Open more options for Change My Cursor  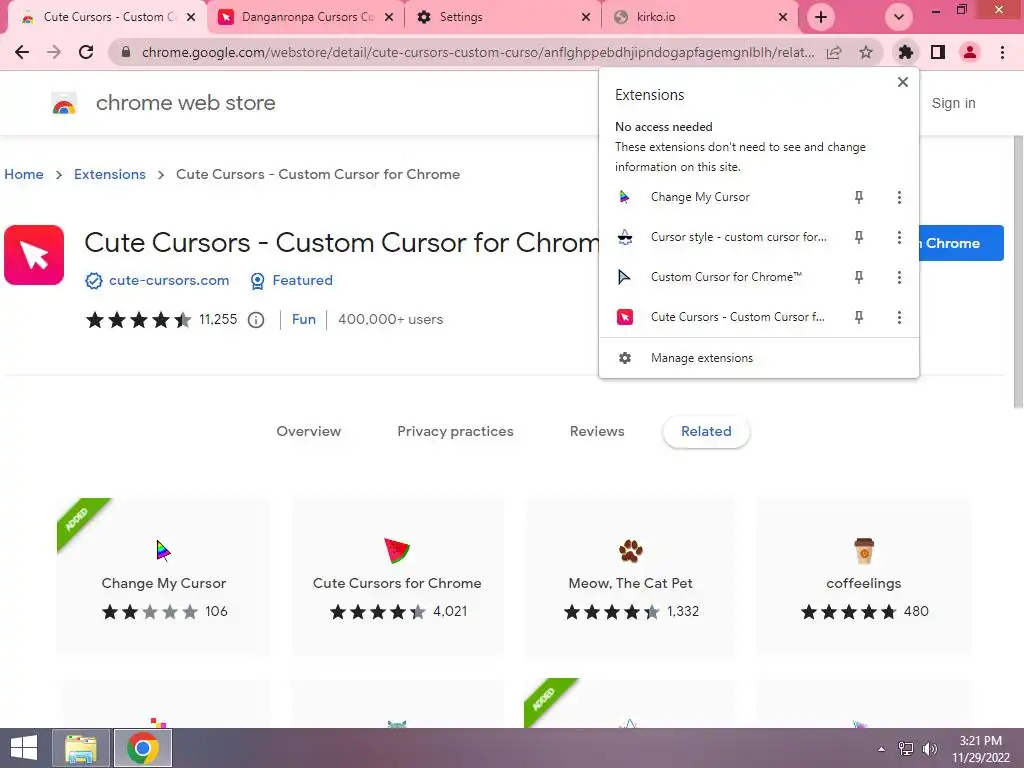[899, 197]
